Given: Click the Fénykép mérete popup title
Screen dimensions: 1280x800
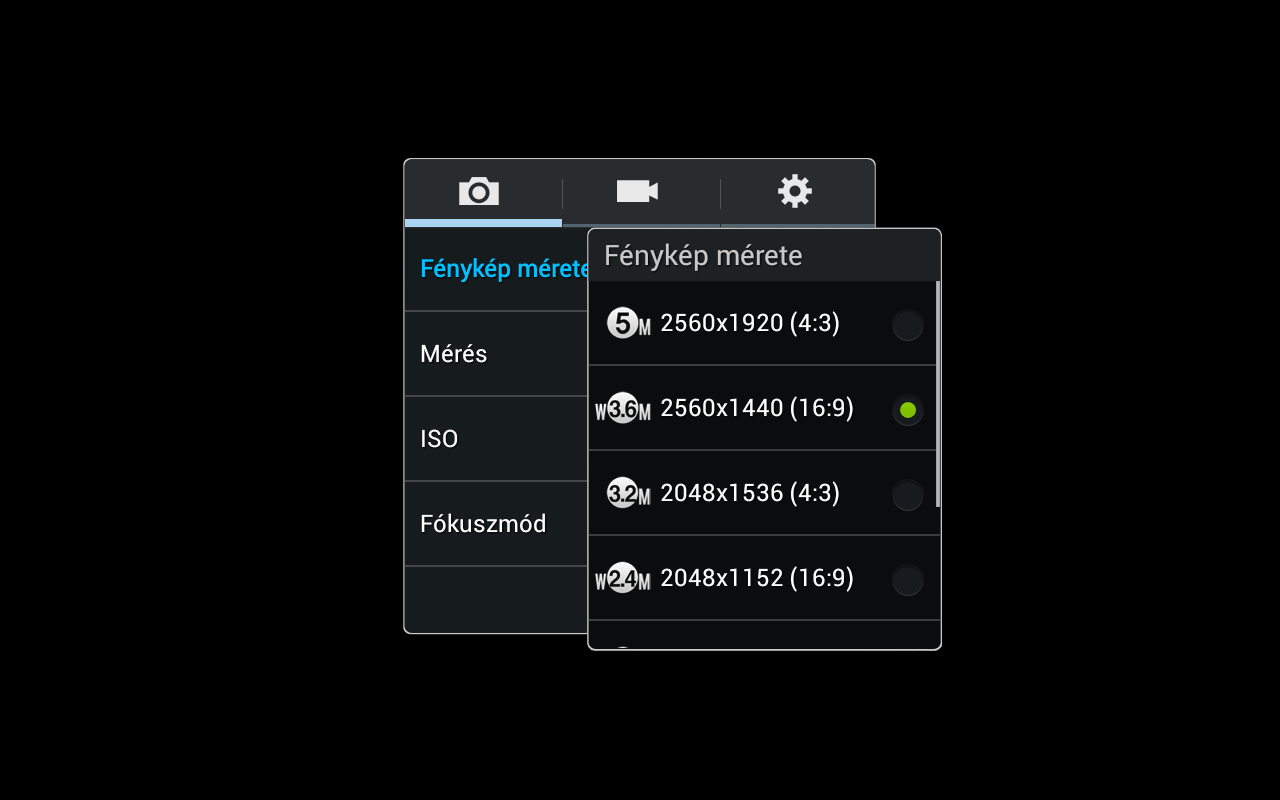Looking at the screenshot, I should point(703,256).
